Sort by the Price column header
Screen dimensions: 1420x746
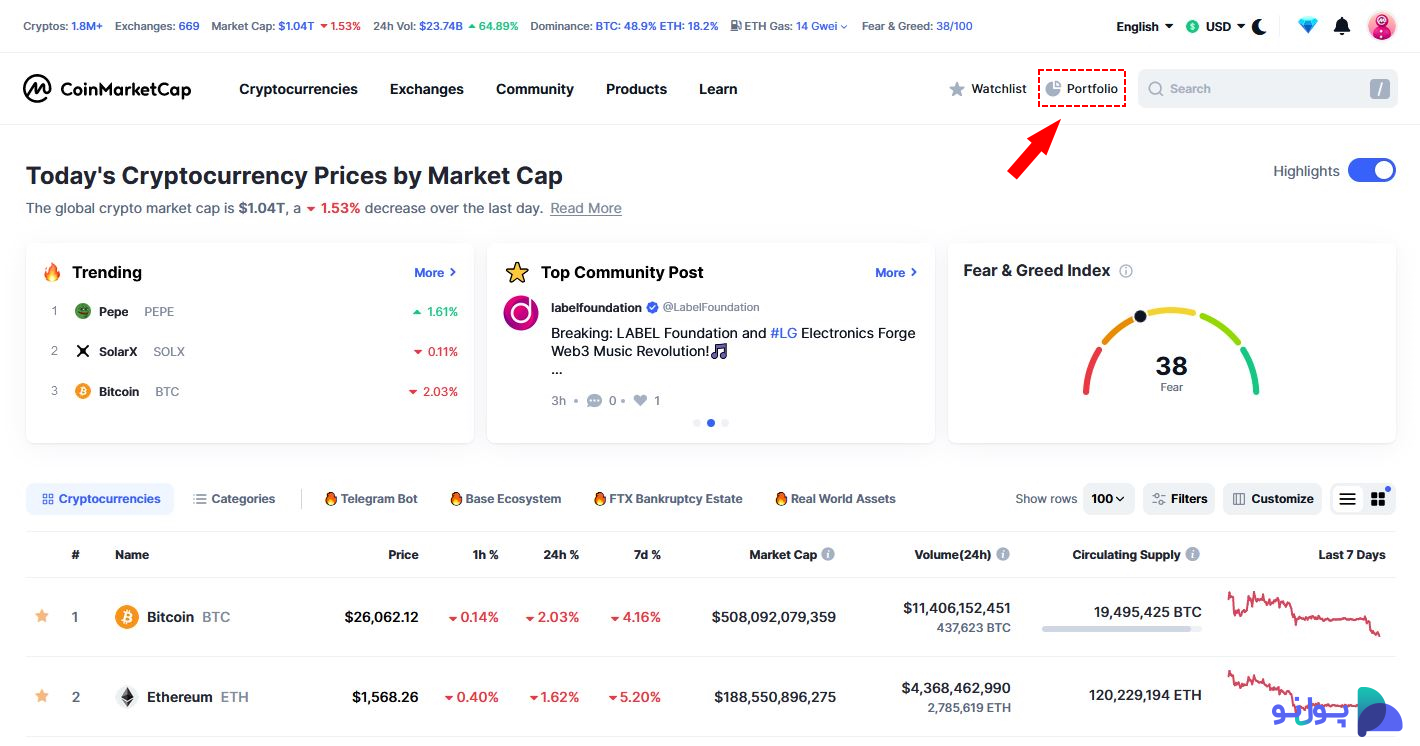(x=403, y=554)
